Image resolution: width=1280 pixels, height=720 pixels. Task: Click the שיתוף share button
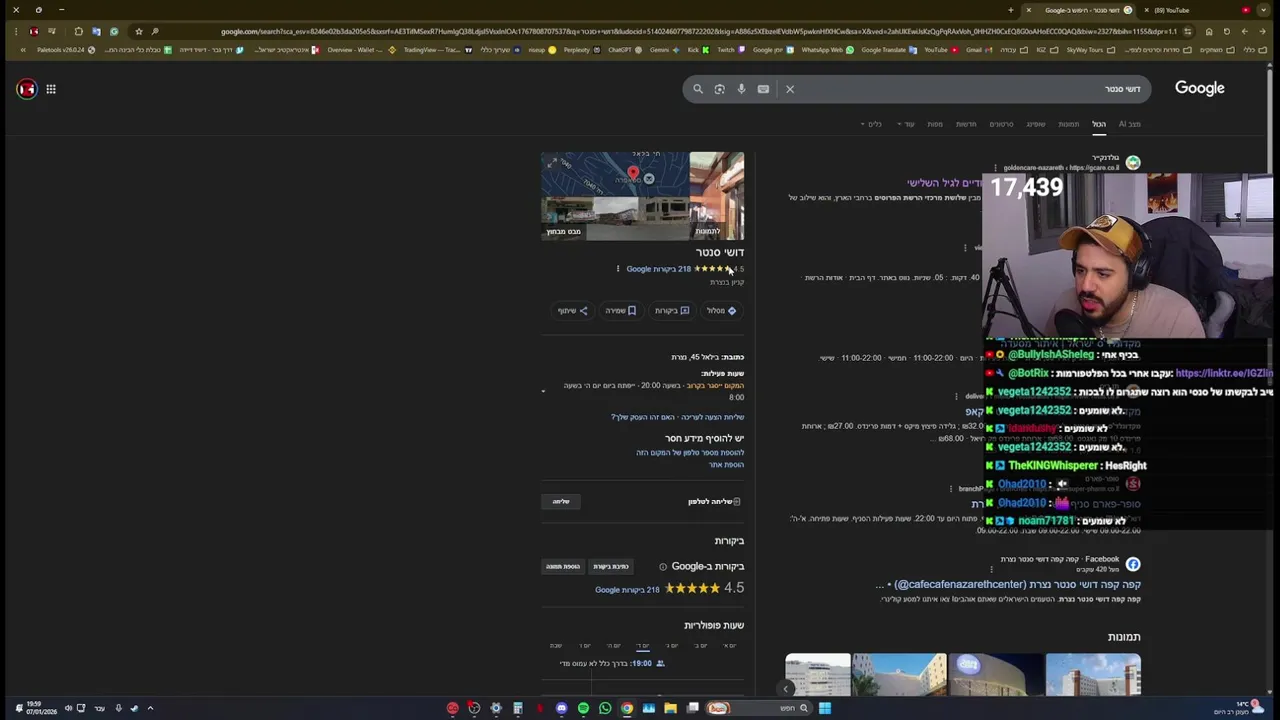coord(573,311)
